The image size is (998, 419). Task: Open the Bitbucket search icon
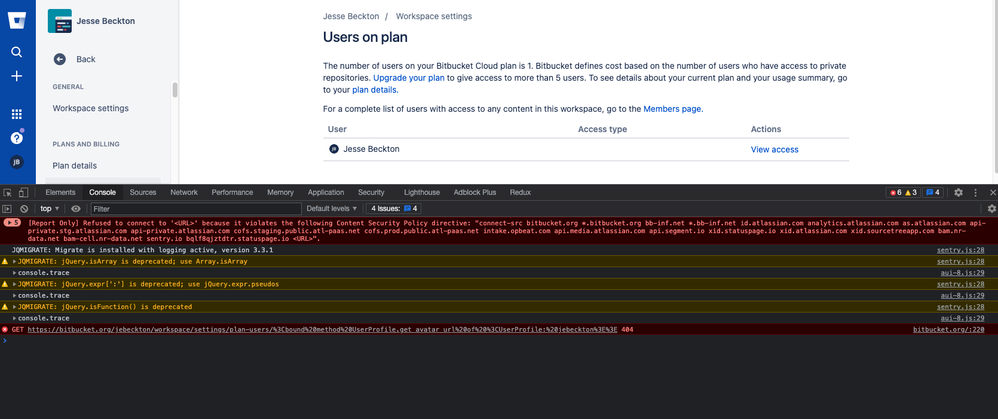[x=17, y=52]
